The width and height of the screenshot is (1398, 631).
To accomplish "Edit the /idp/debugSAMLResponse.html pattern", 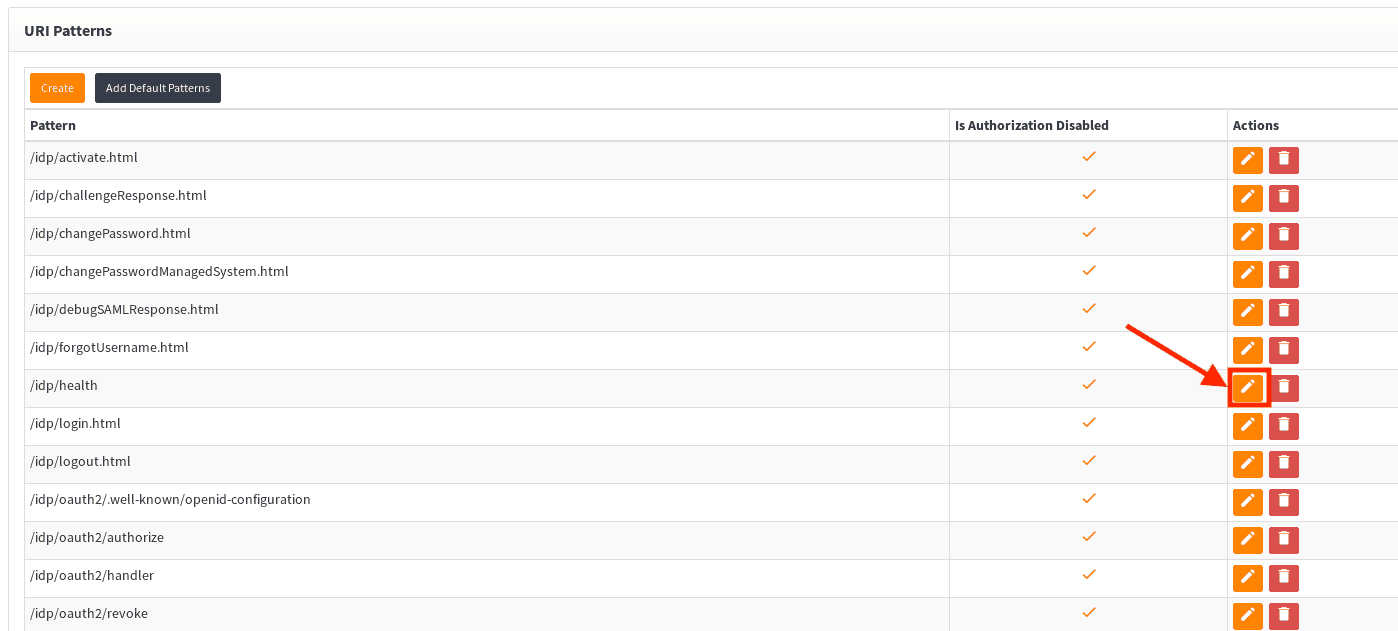I will [x=1247, y=312].
